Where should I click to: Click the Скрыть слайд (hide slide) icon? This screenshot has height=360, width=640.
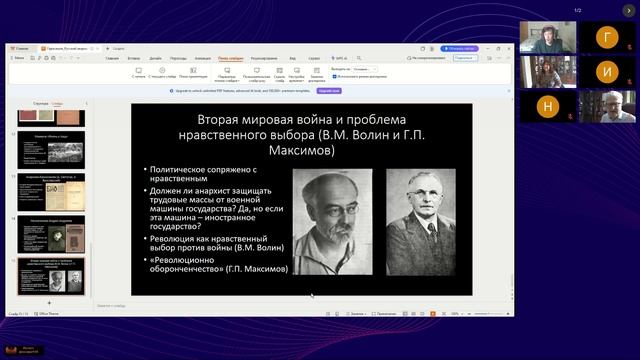pos(280,71)
